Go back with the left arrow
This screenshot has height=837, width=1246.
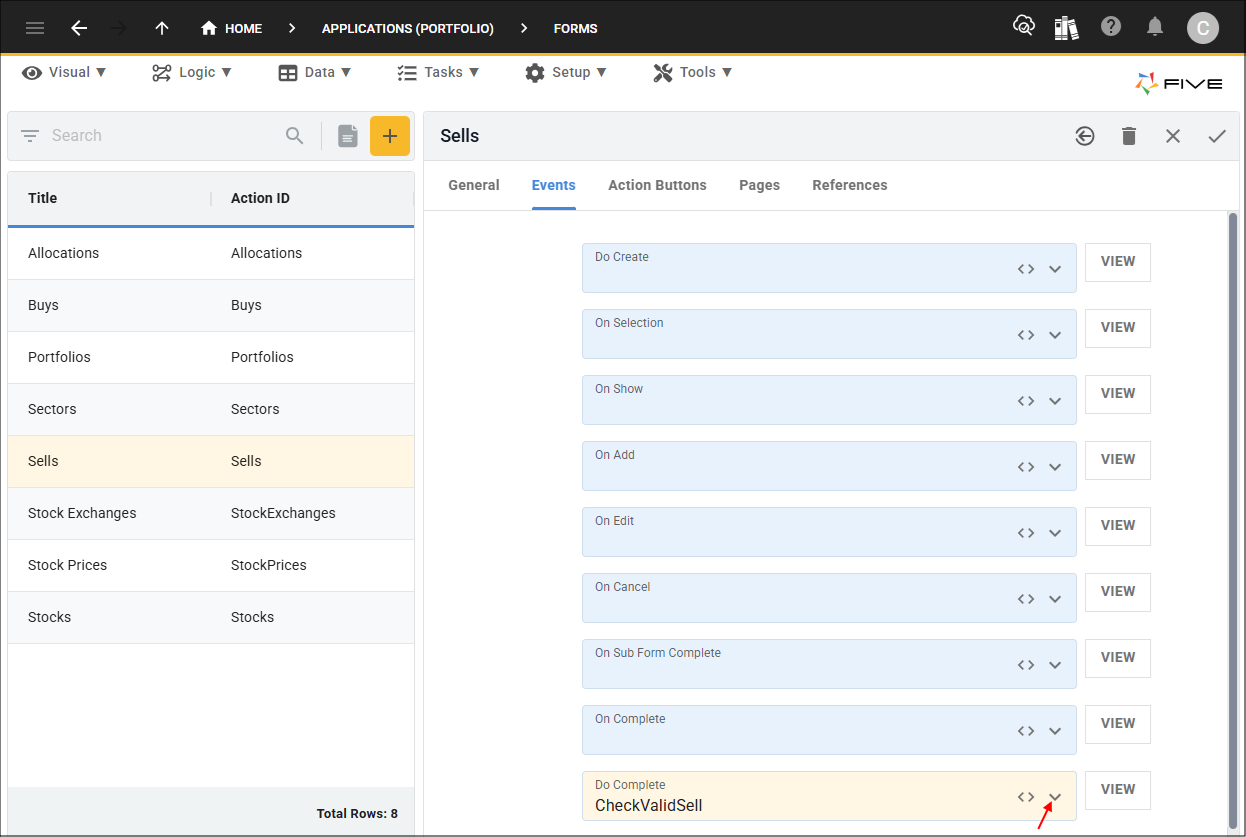coord(79,28)
